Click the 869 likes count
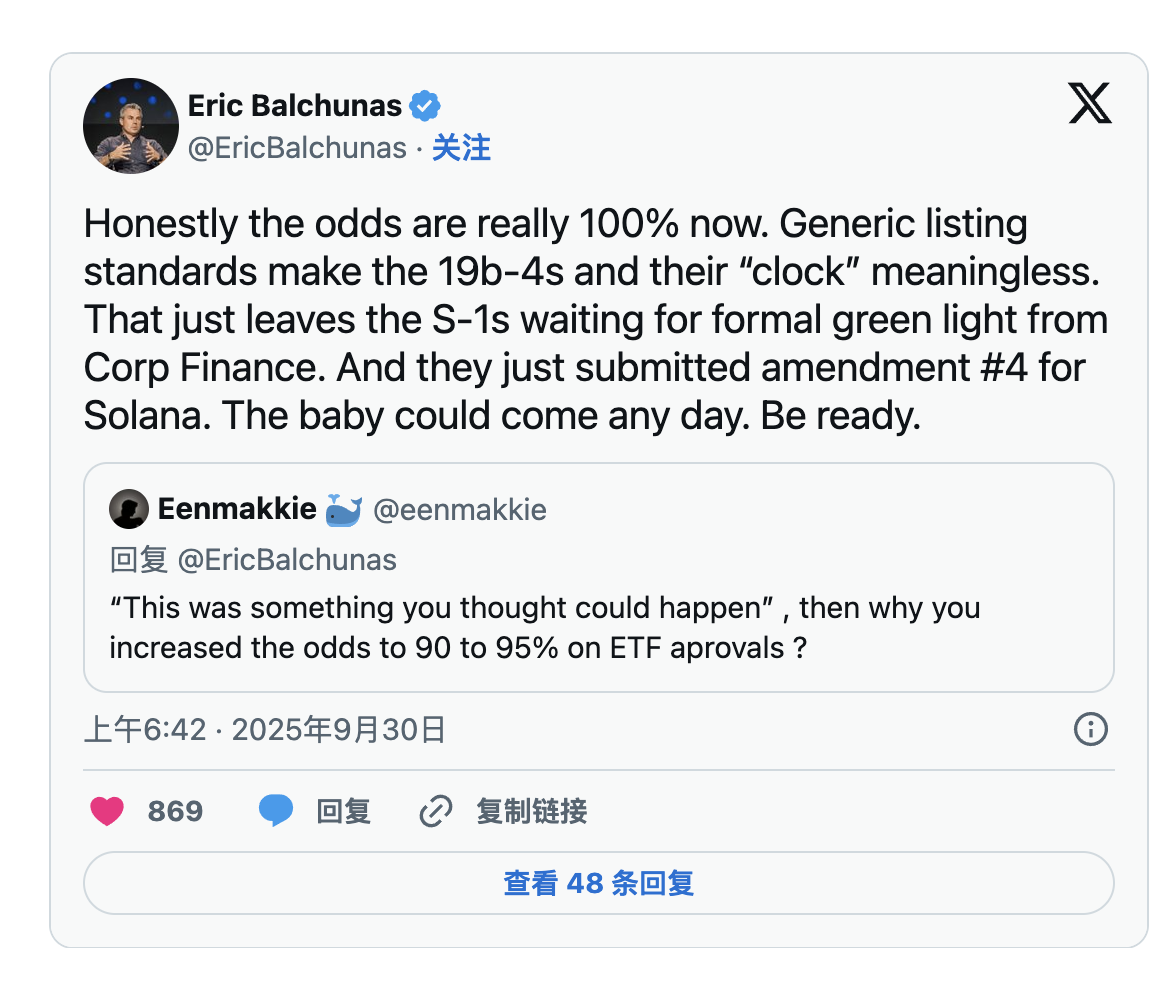The height and width of the screenshot is (982, 1162). (175, 811)
